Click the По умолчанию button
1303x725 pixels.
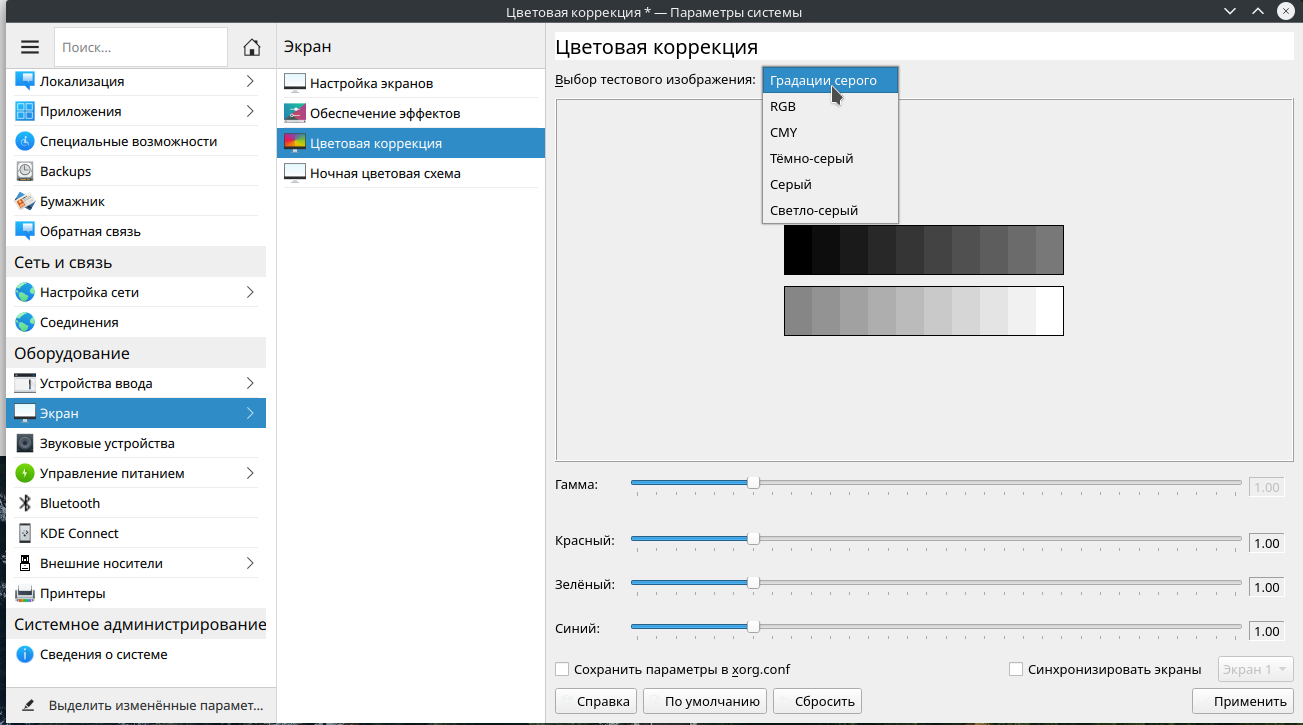tap(705, 701)
